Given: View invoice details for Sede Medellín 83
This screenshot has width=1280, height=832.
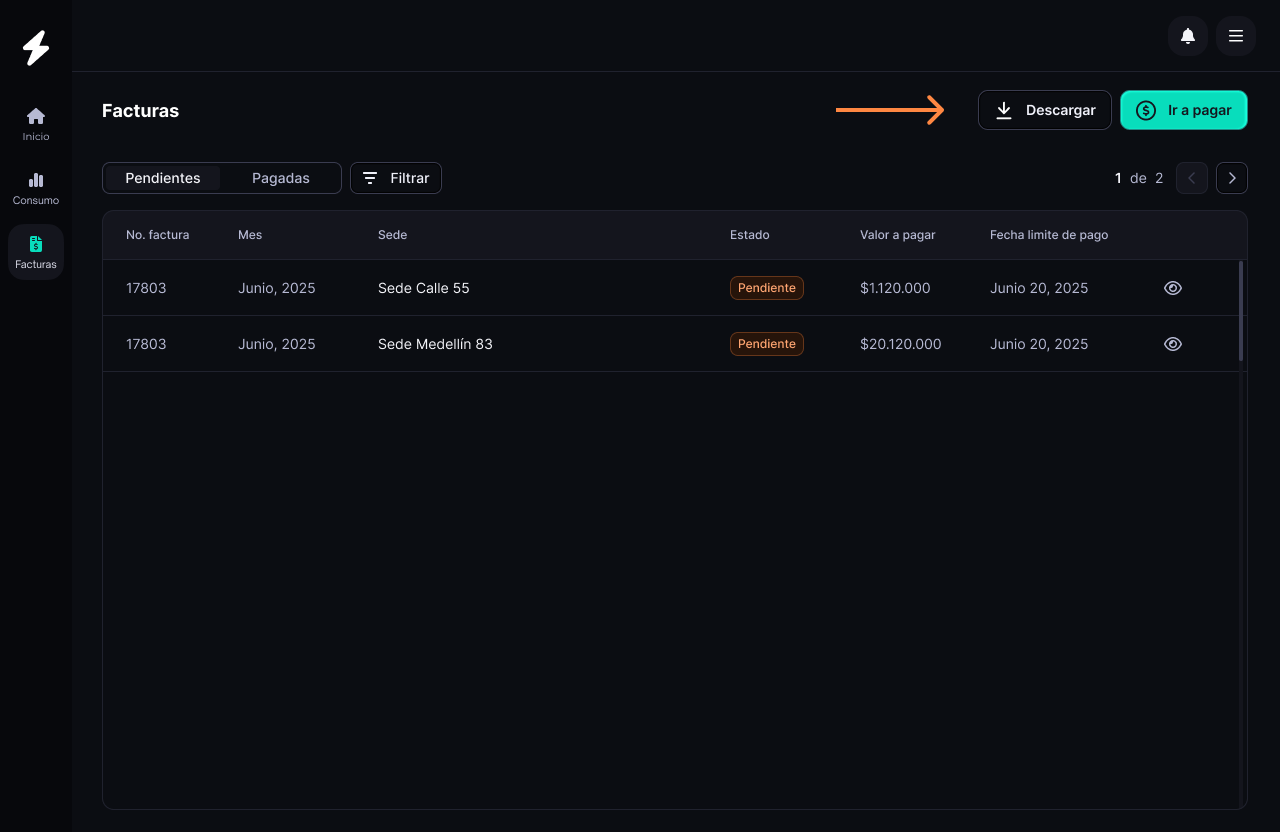Looking at the screenshot, I should tap(1173, 344).
